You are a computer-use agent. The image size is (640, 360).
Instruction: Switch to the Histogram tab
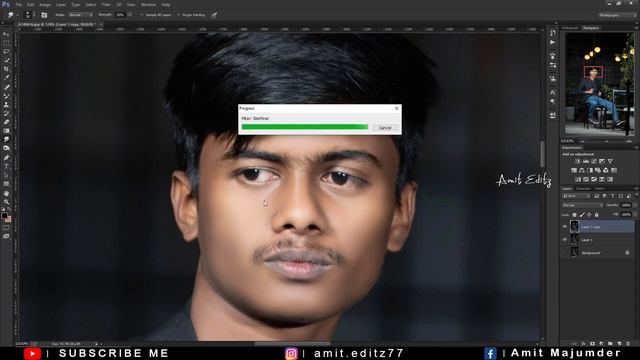coord(570,28)
